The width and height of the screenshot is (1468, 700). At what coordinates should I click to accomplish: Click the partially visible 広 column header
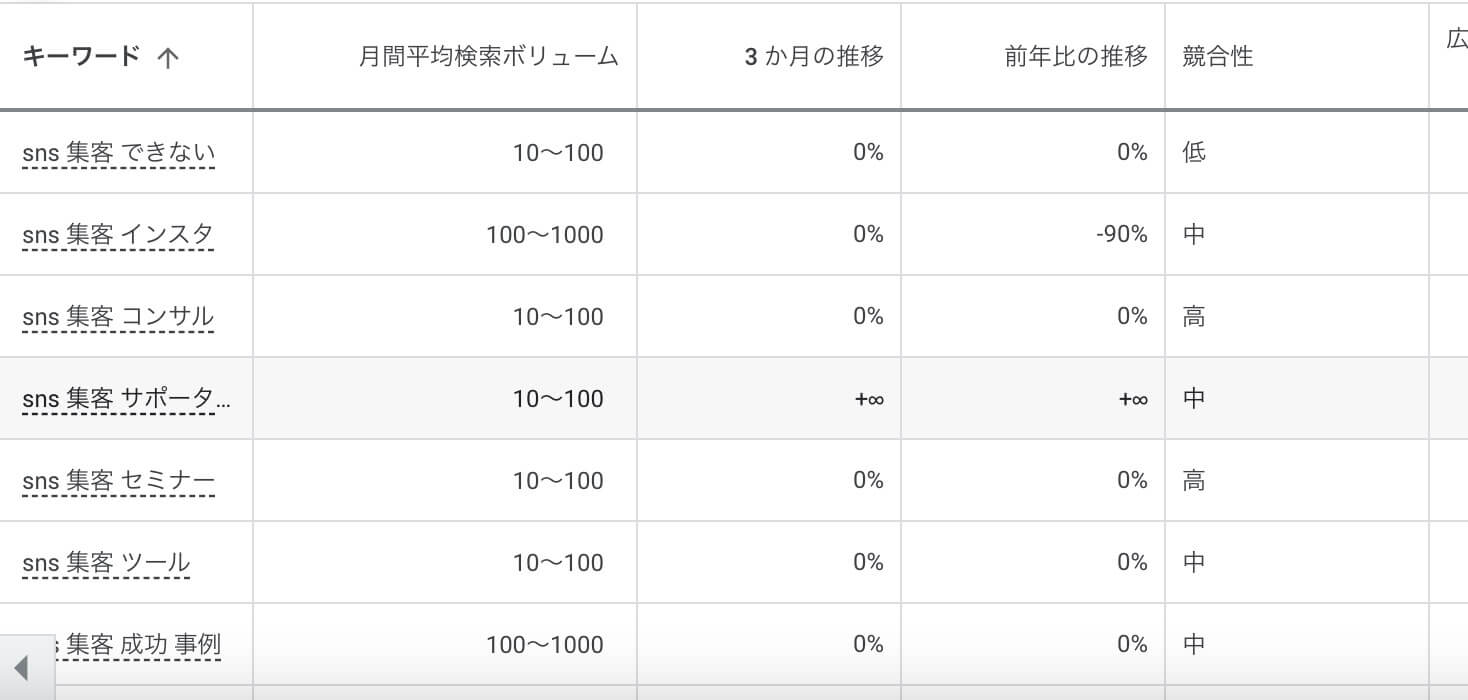[1457, 40]
